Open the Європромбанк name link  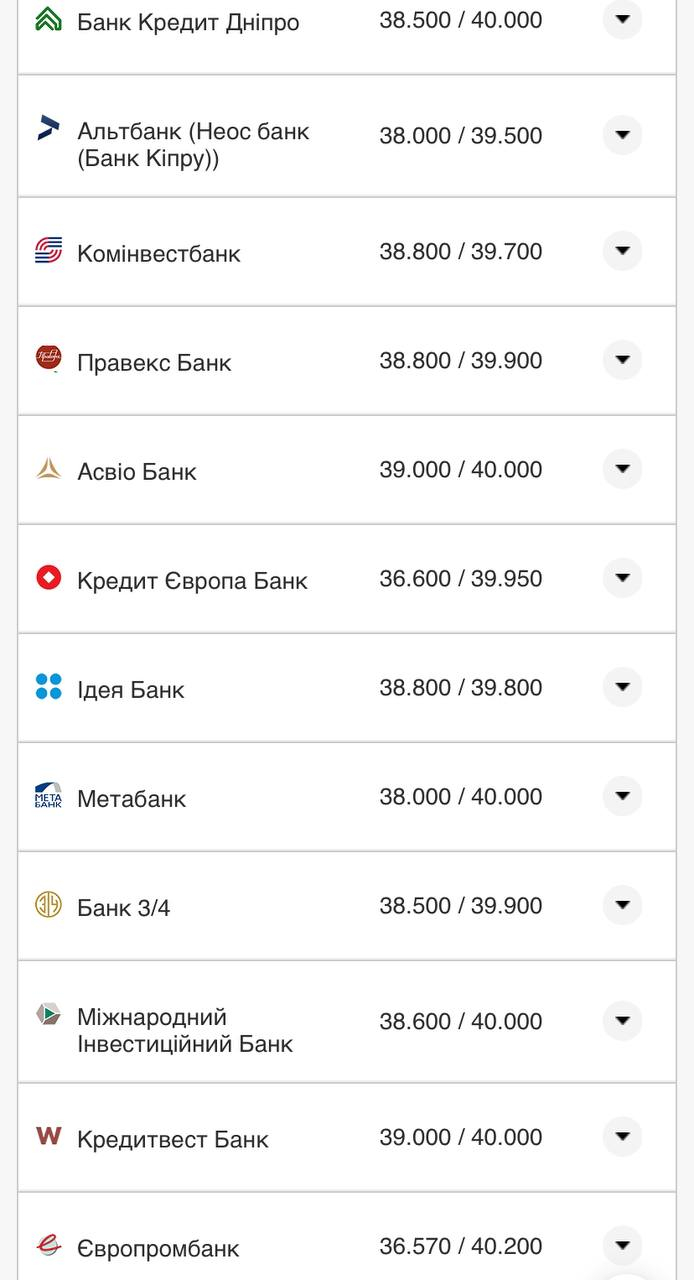pyautogui.click(x=158, y=1249)
